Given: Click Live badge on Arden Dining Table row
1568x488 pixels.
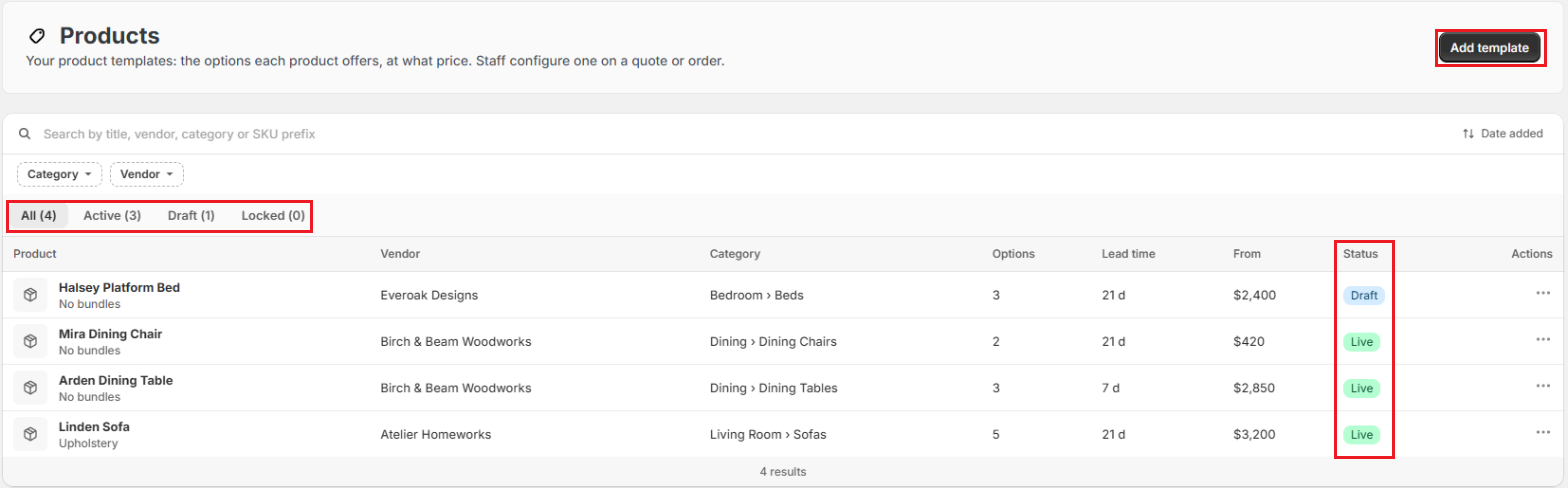Looking at the screenshot, I should click(x=1362, y=388).
